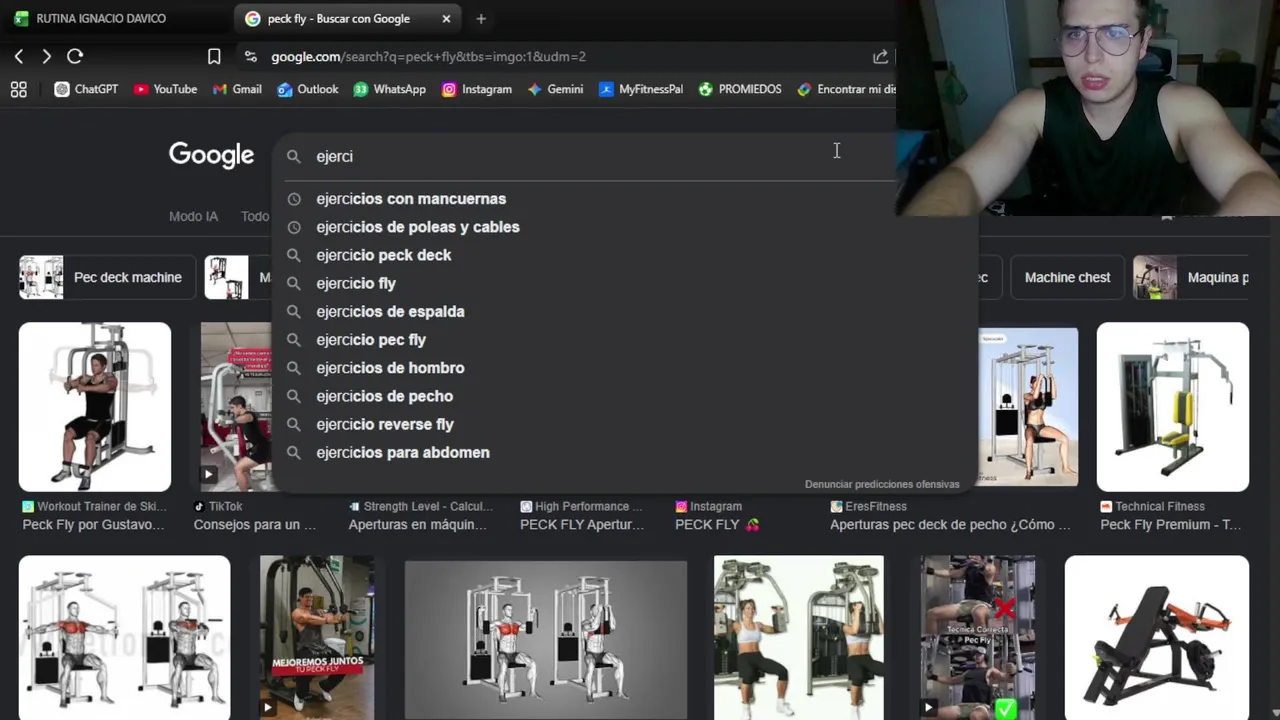The width and height of the screenshot is (1280, 720).
Task: Choose suggestion ejercicio peck deck
Action: click(x=625, y=255)
